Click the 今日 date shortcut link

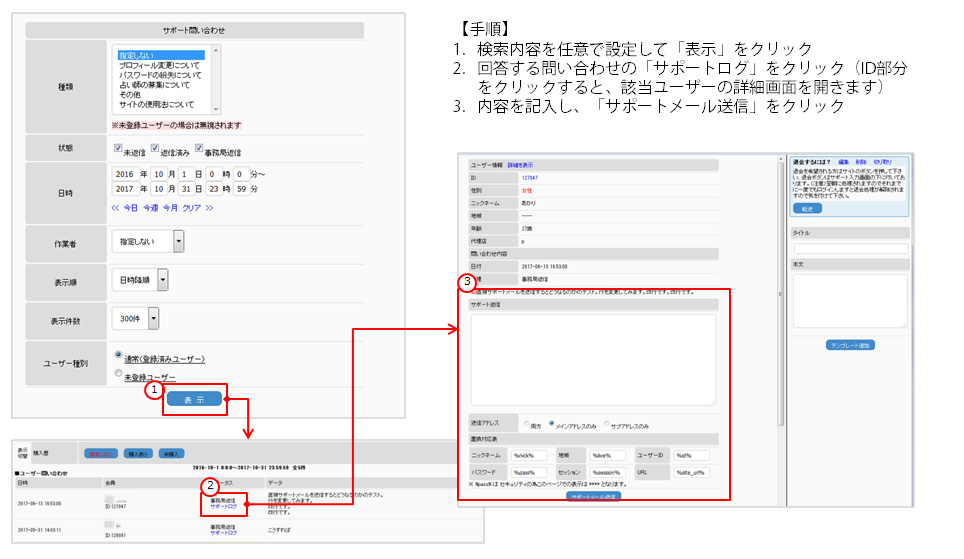point(131,208)
